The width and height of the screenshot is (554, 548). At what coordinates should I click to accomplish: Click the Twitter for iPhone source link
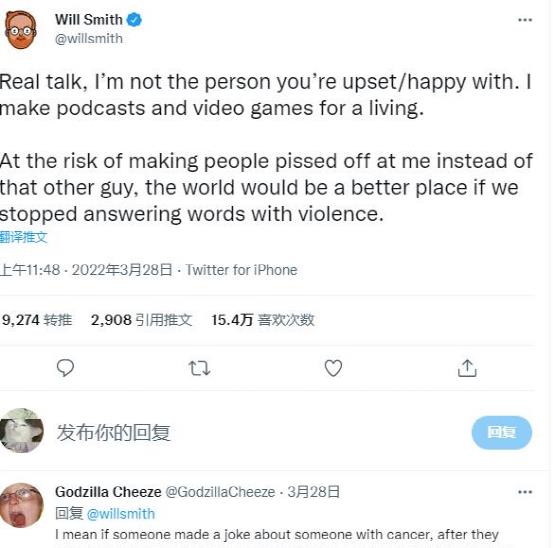[242, 270]
